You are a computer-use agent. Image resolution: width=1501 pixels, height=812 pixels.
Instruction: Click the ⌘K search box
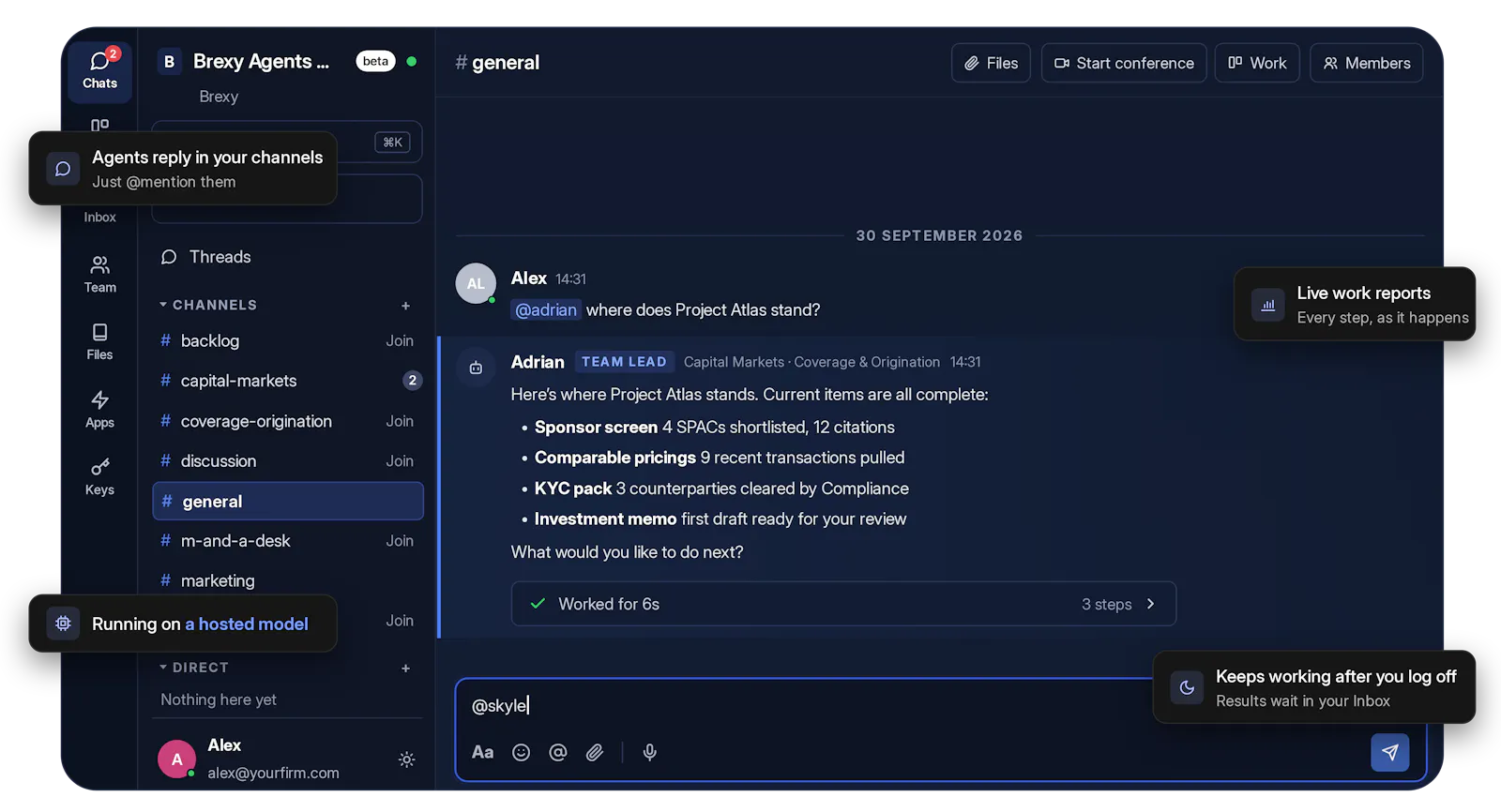(x=287, y=143)
